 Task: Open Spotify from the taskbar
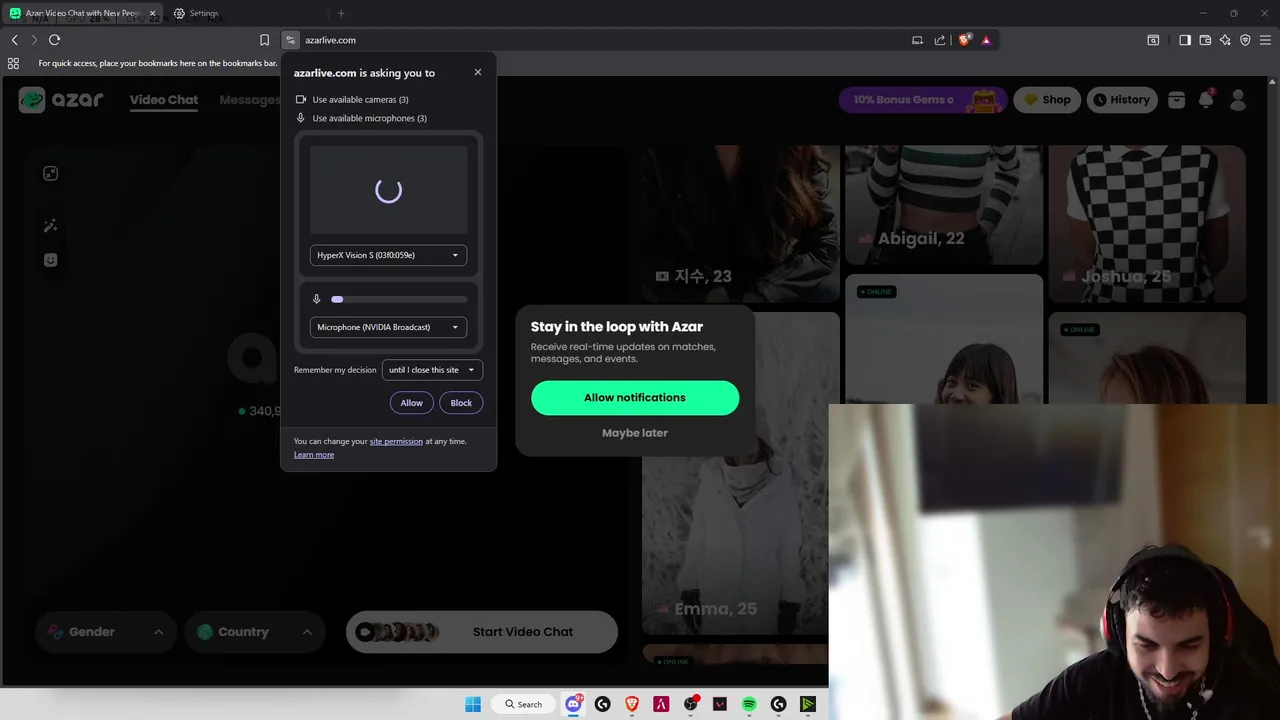[749, 704]
